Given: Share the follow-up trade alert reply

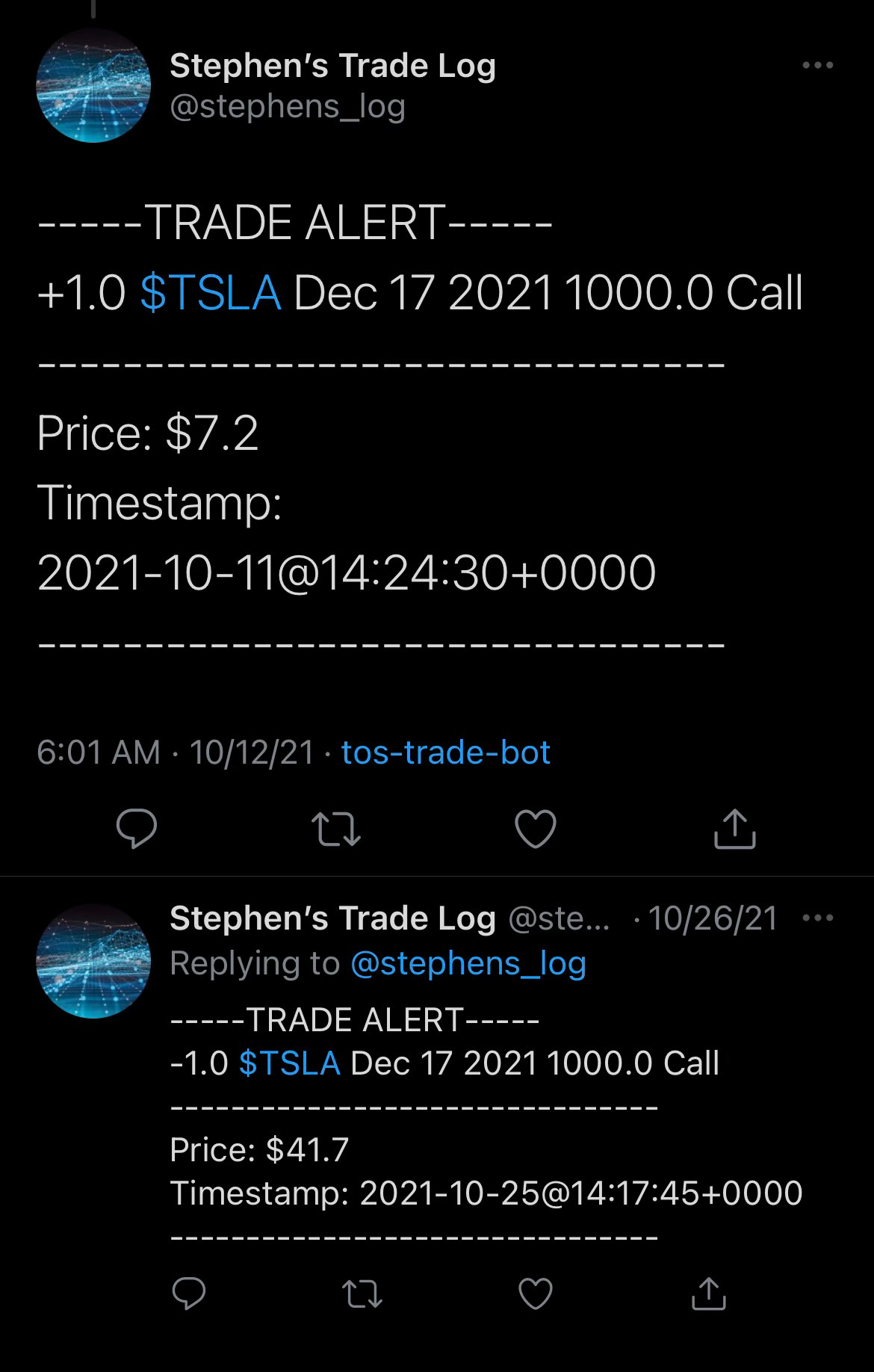Looking at the screenshot, I should tap(709, 1294).
